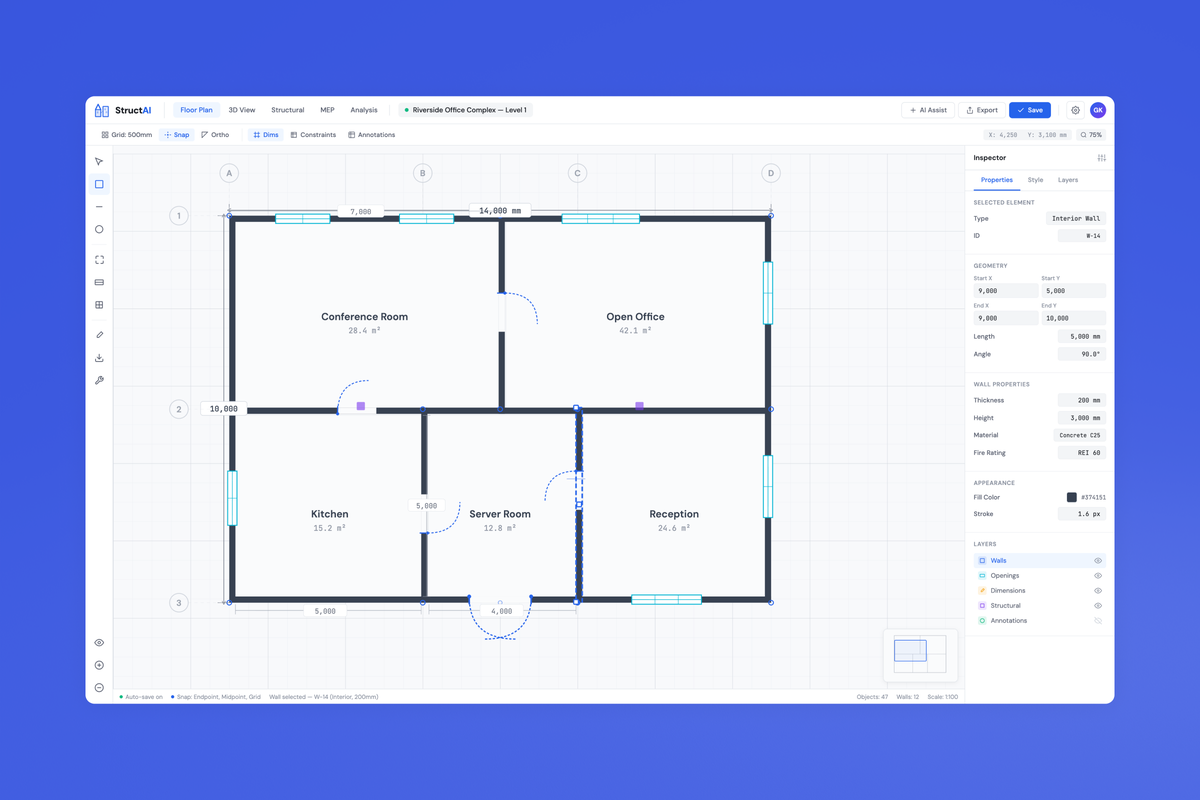
Task: Open the zoom level dropdown at 75%
Action: 1089,134
